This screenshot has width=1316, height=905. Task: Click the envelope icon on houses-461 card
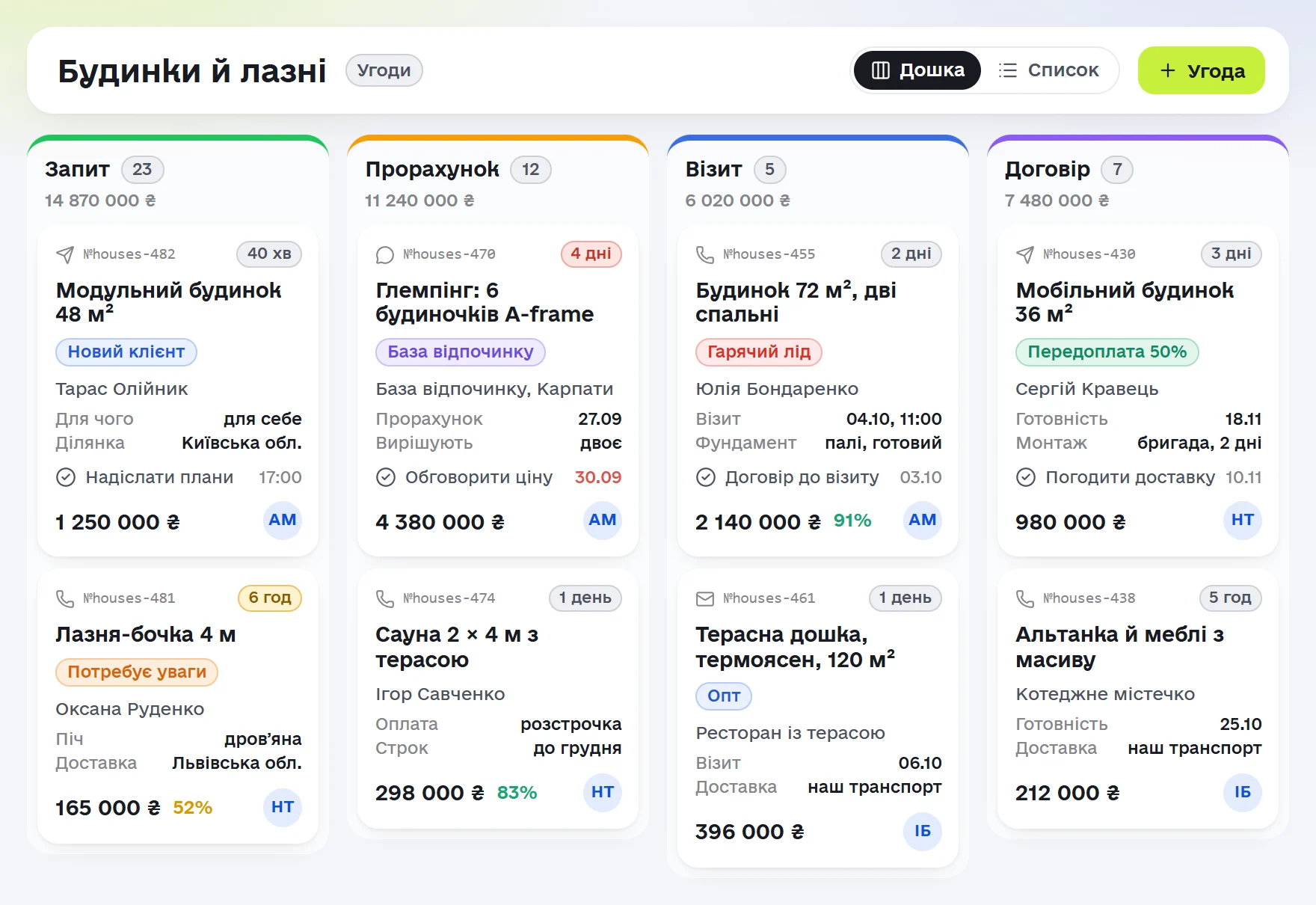click(705, 598)
